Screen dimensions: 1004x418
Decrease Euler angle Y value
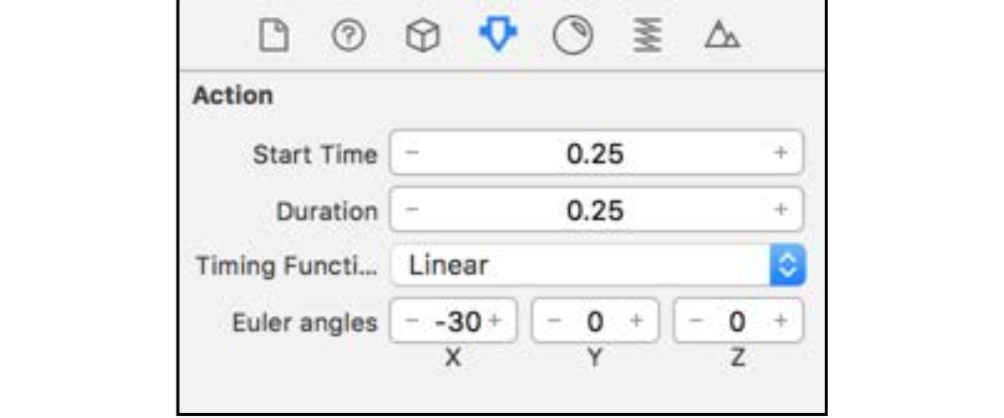(555, 321)
